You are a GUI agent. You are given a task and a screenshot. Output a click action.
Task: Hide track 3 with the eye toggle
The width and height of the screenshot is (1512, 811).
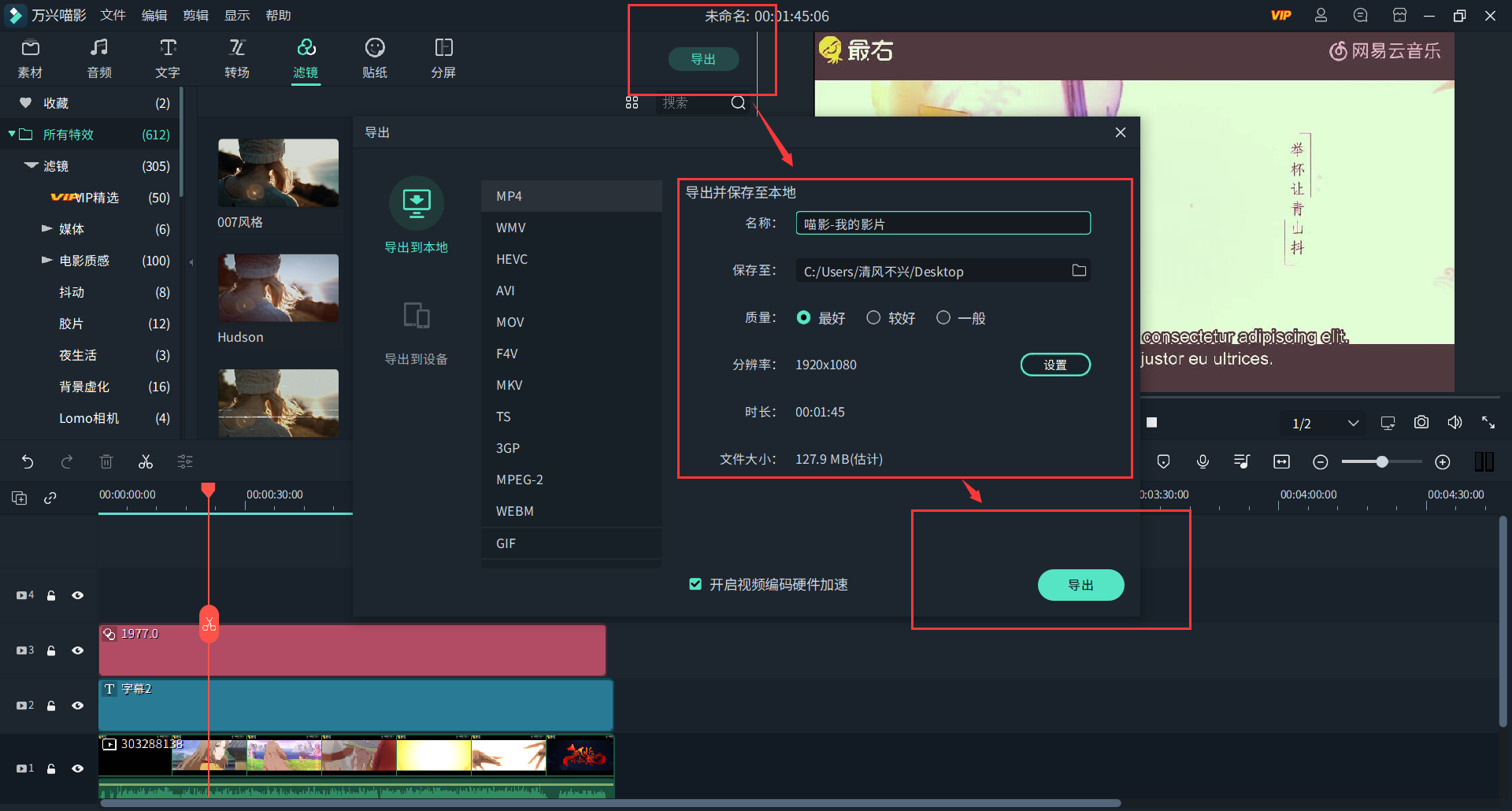click(78, 650)
